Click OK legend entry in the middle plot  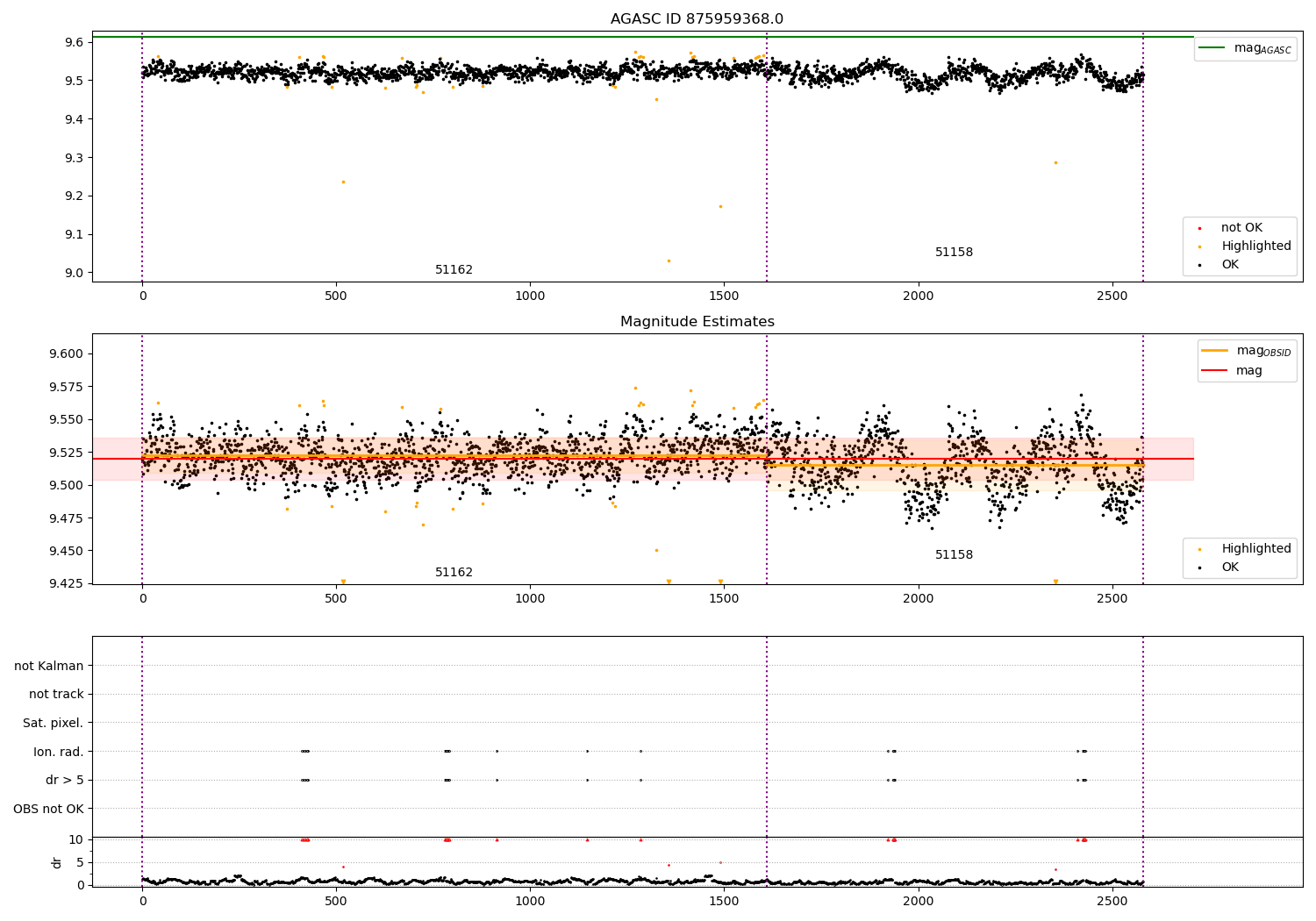click(1219, 568)
